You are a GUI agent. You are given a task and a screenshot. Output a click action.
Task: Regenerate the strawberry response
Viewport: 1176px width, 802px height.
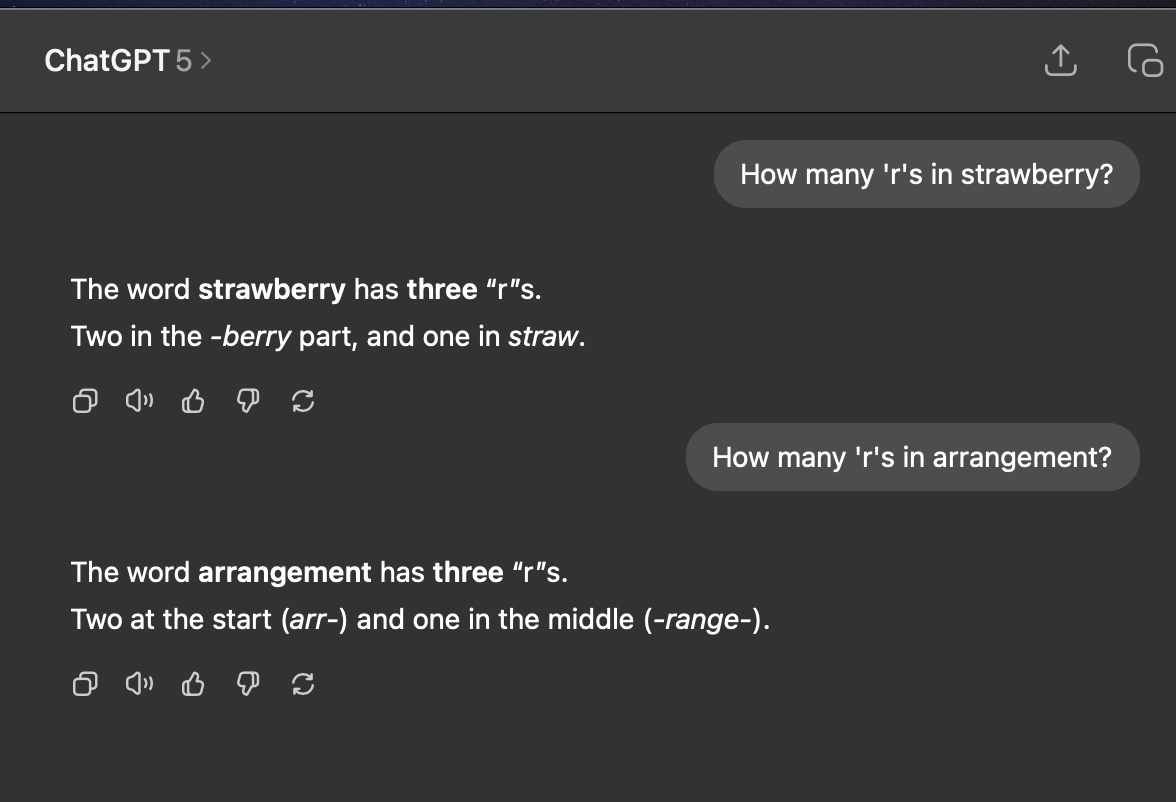[302, 402]
